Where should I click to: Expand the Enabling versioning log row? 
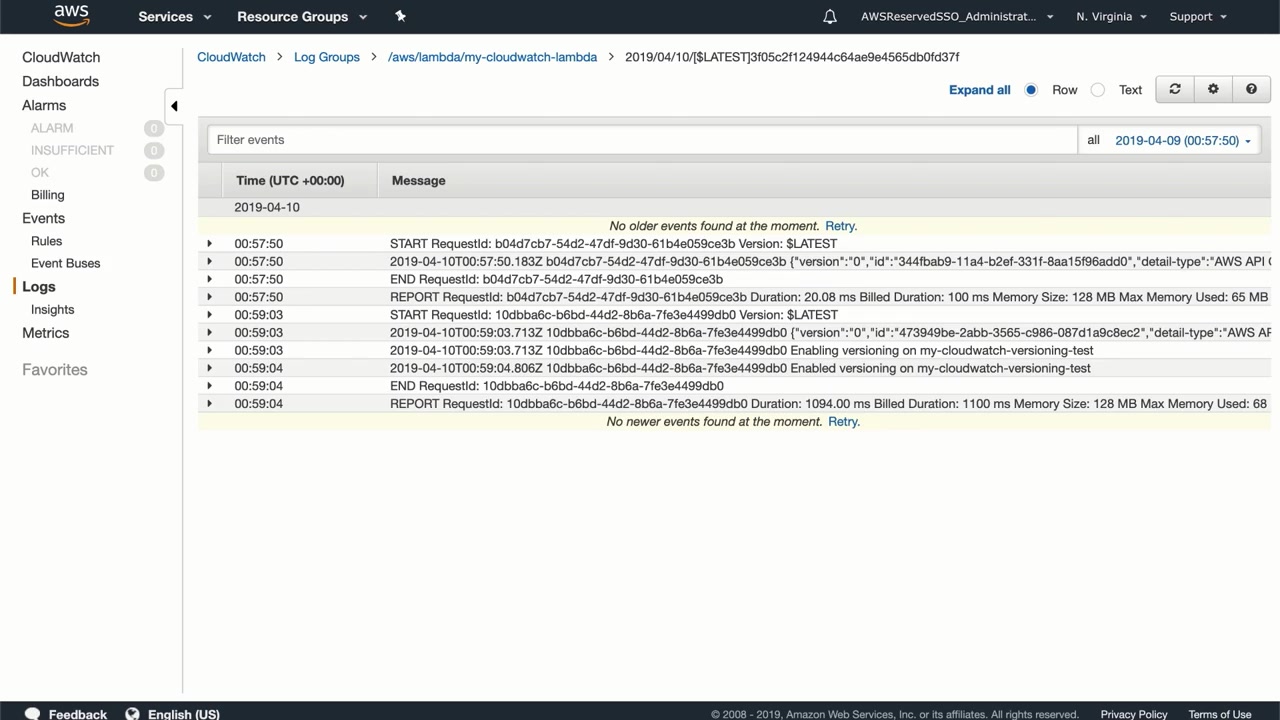209,350
